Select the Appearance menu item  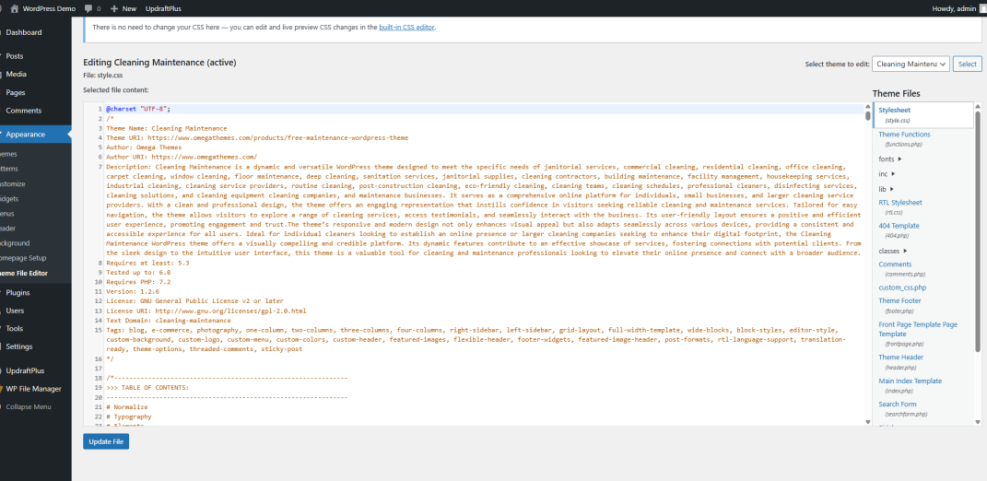35,134
